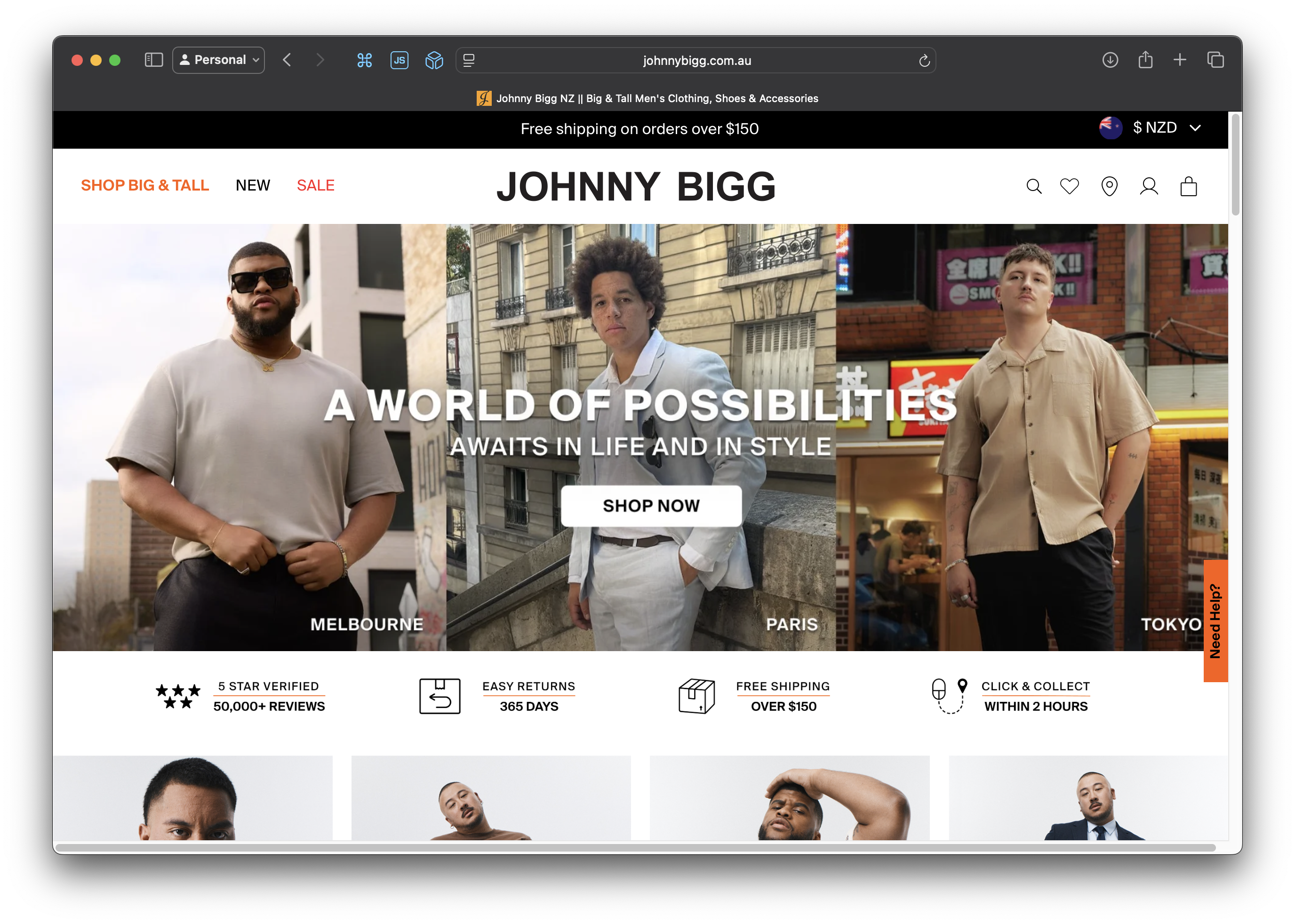Click the JOHNNY BIGG logo
1295x924 pixels.
pyautogui.click(x=636, y=187)
